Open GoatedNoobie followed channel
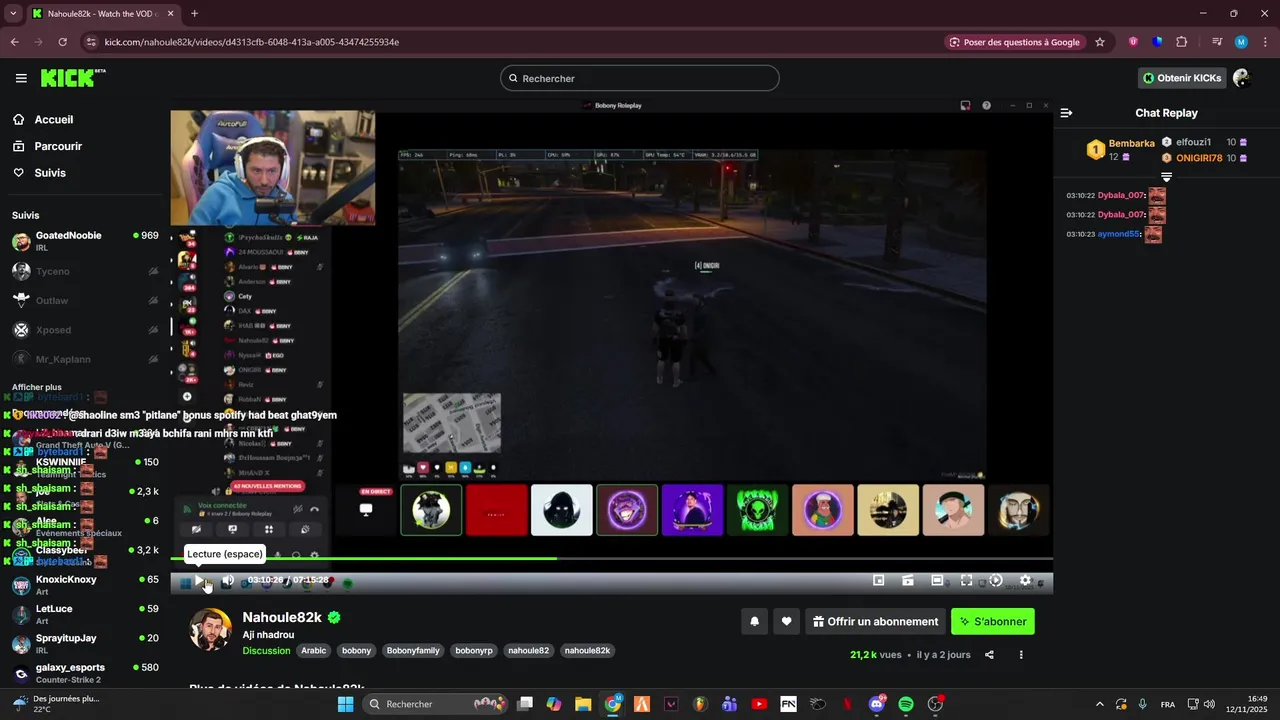Image resolution: width=1280 pixels, height=720 pixels. coord(85,241)
